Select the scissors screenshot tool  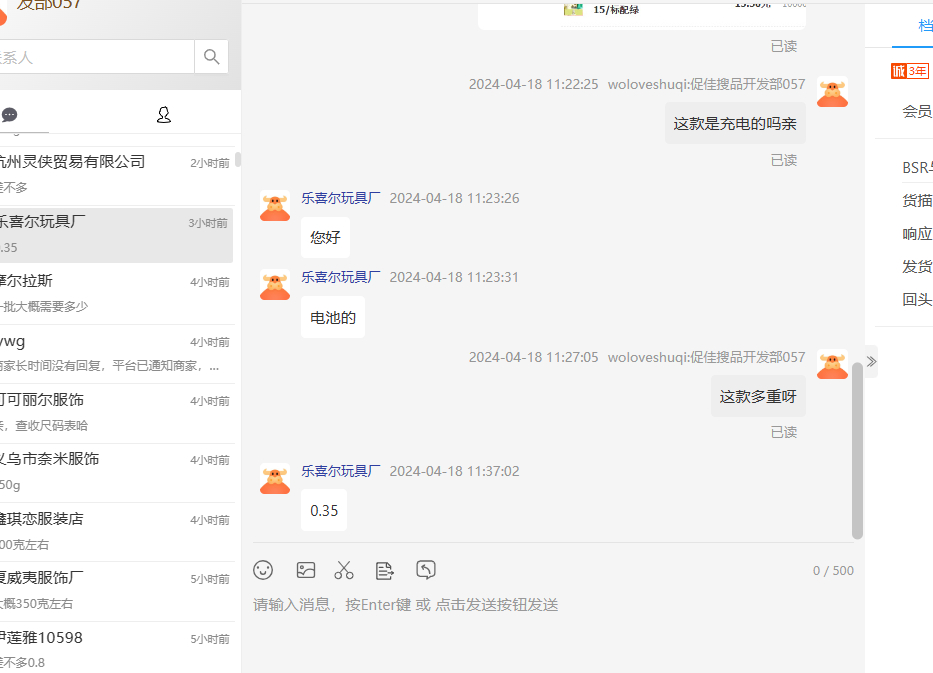coord(344,570)
